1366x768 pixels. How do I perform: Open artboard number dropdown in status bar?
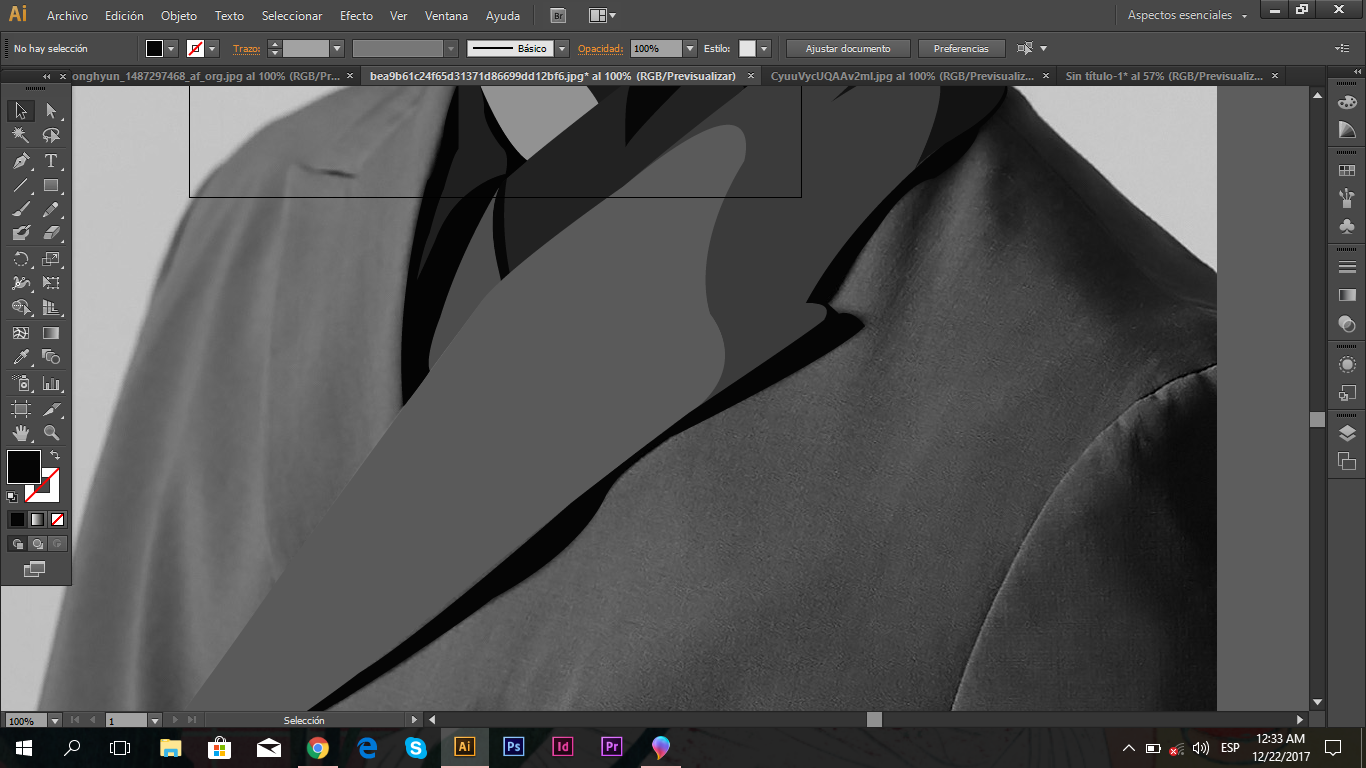tap(154, 720)
